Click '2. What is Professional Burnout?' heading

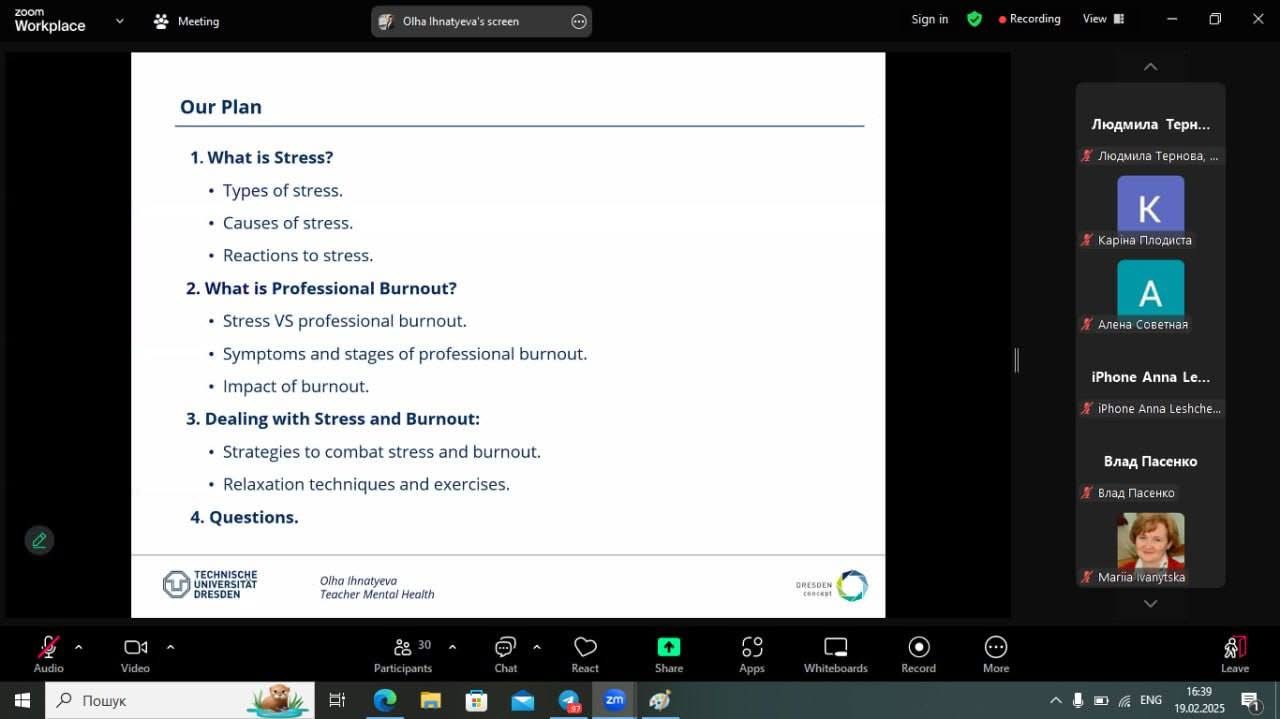click(321, 288)
